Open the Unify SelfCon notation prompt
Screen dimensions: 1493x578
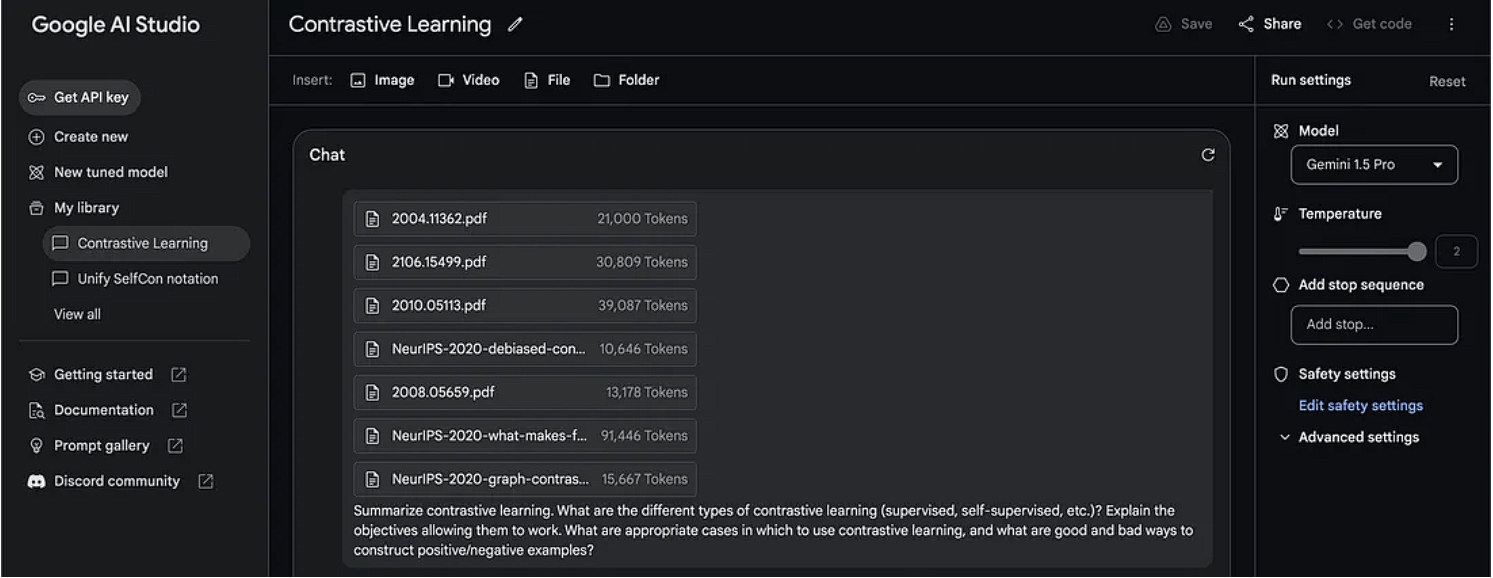[147, 279]
